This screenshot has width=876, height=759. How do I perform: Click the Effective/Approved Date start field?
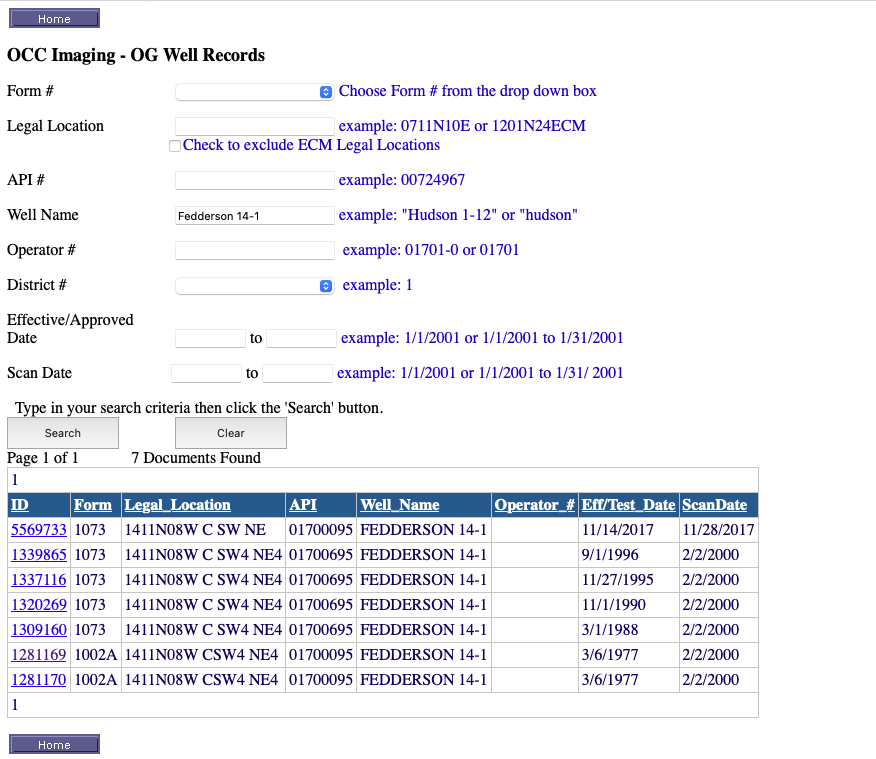pyautogui.click(x=210, y=338)
